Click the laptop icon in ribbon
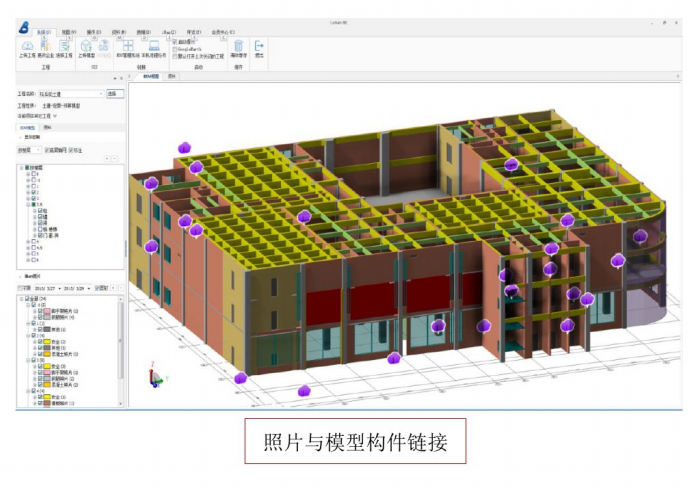This screenshot has height=497, width=694. click(154, 46)
